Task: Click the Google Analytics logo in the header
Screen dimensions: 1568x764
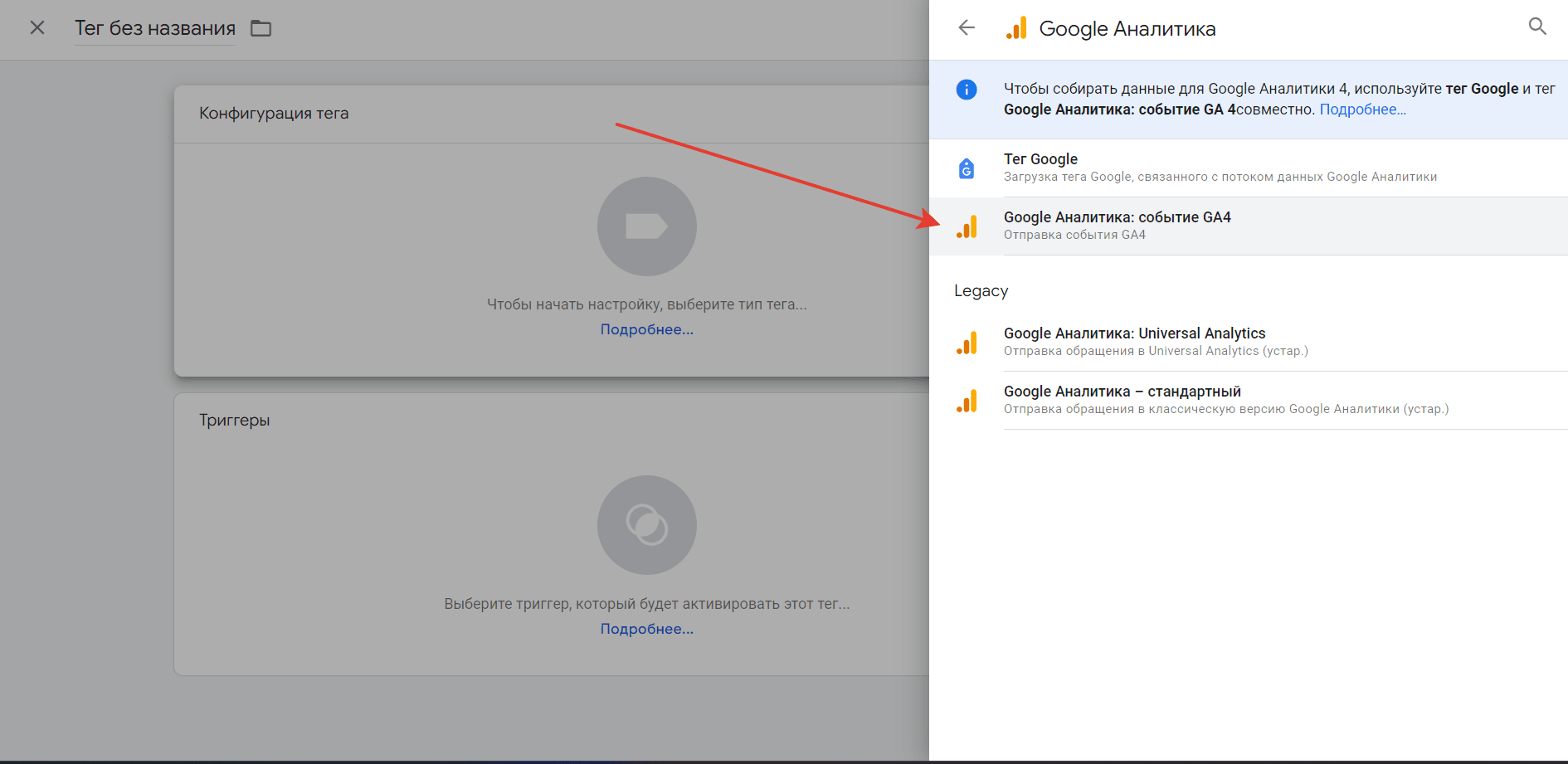Action: pyautogui.click(x=1016, y=28)
